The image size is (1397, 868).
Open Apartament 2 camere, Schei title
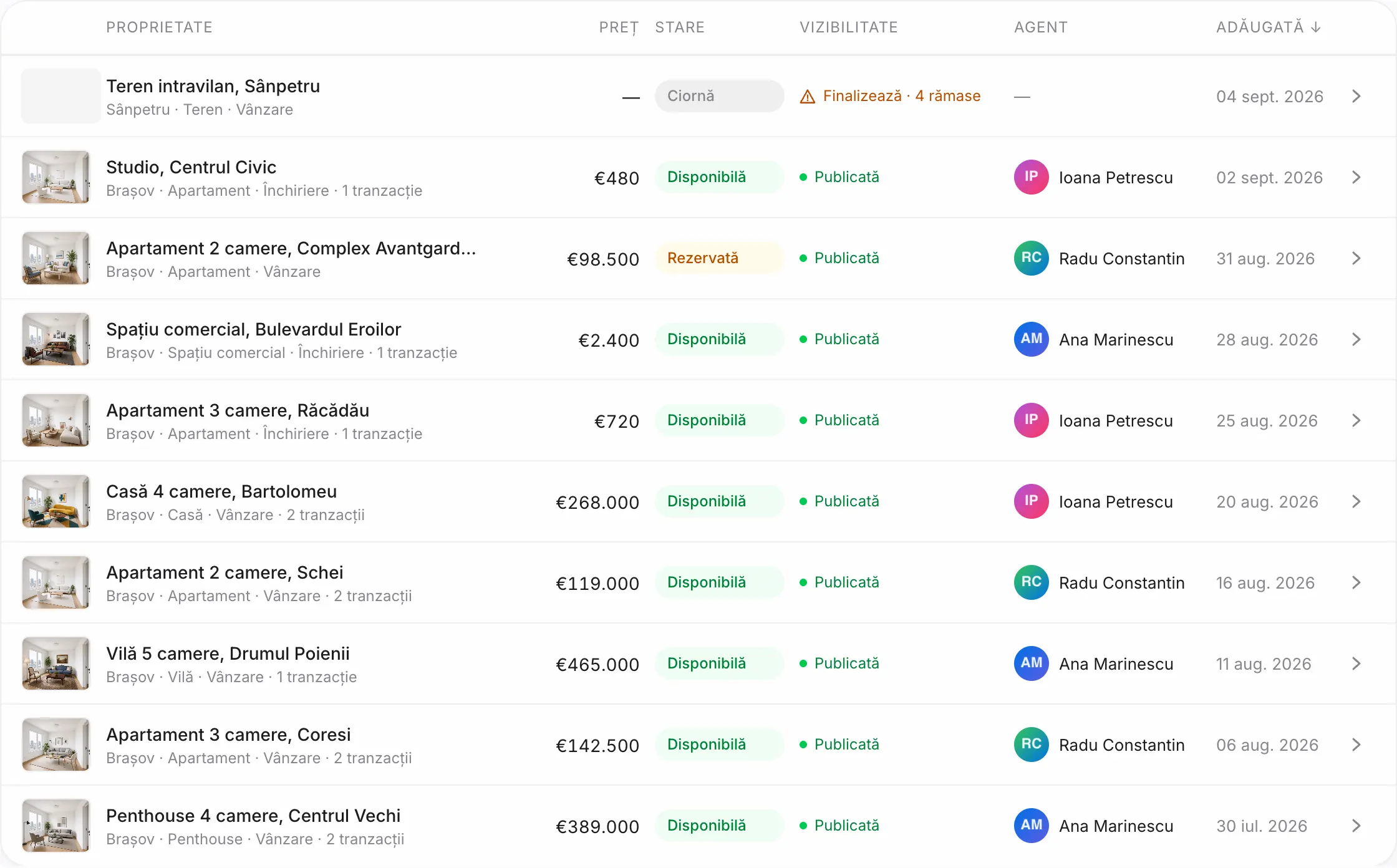(225, 572)
